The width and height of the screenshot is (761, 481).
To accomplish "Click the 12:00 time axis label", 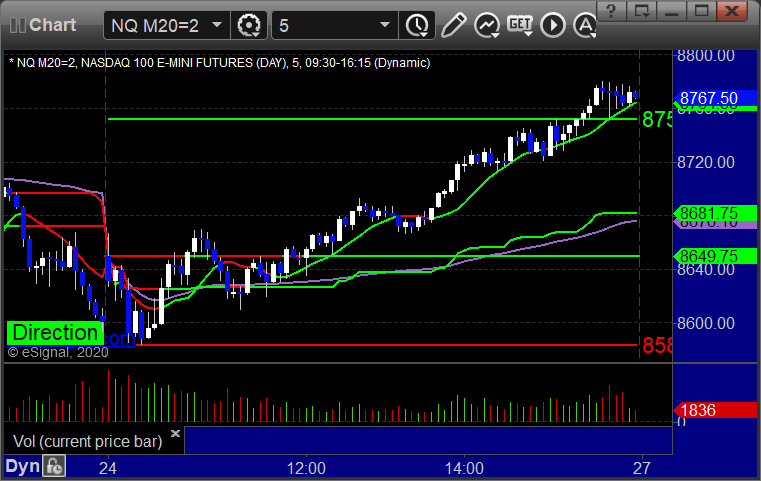I will [x=306, y=468].
